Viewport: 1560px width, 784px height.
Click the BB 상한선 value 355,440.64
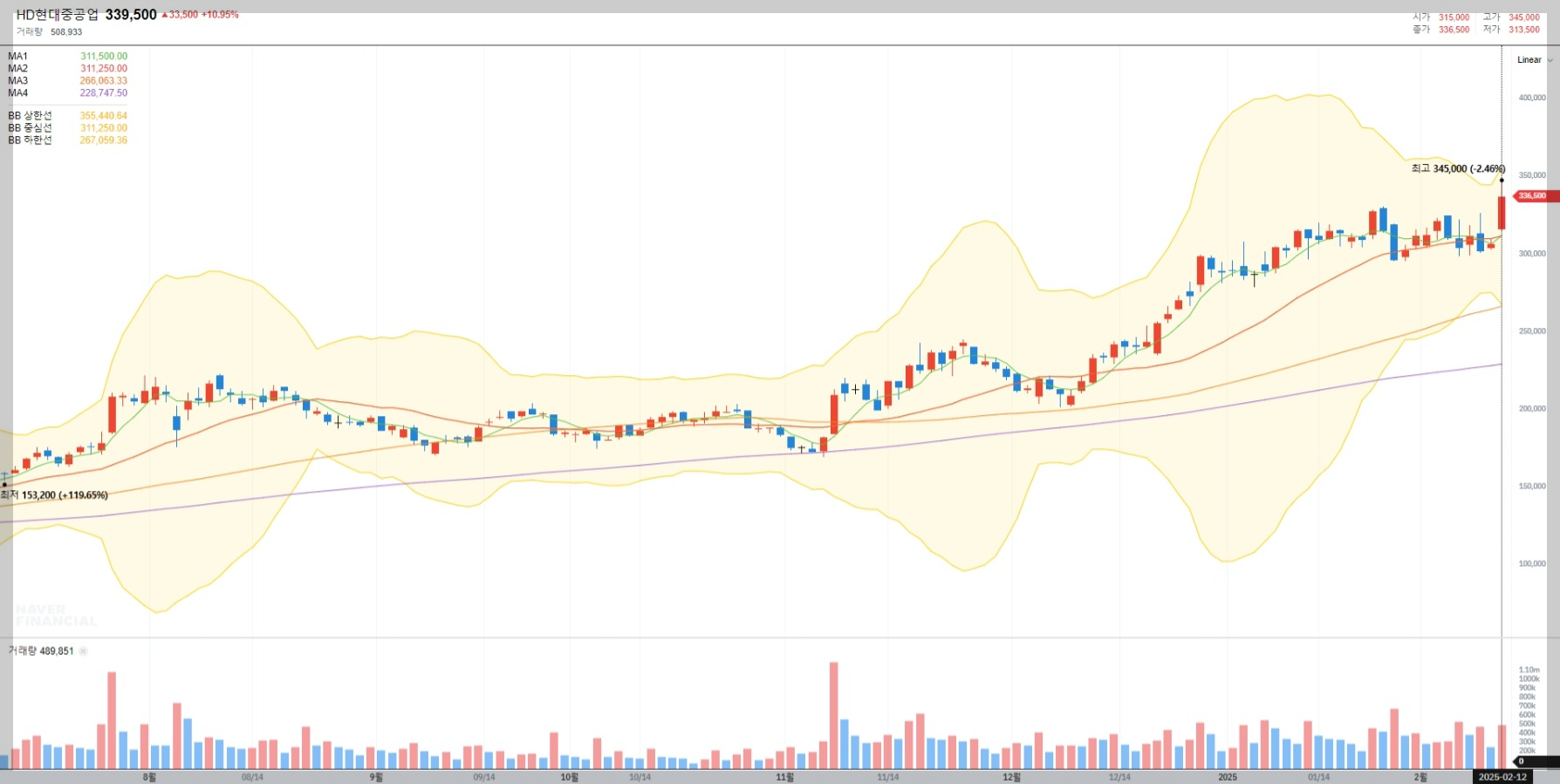point(104,116)
